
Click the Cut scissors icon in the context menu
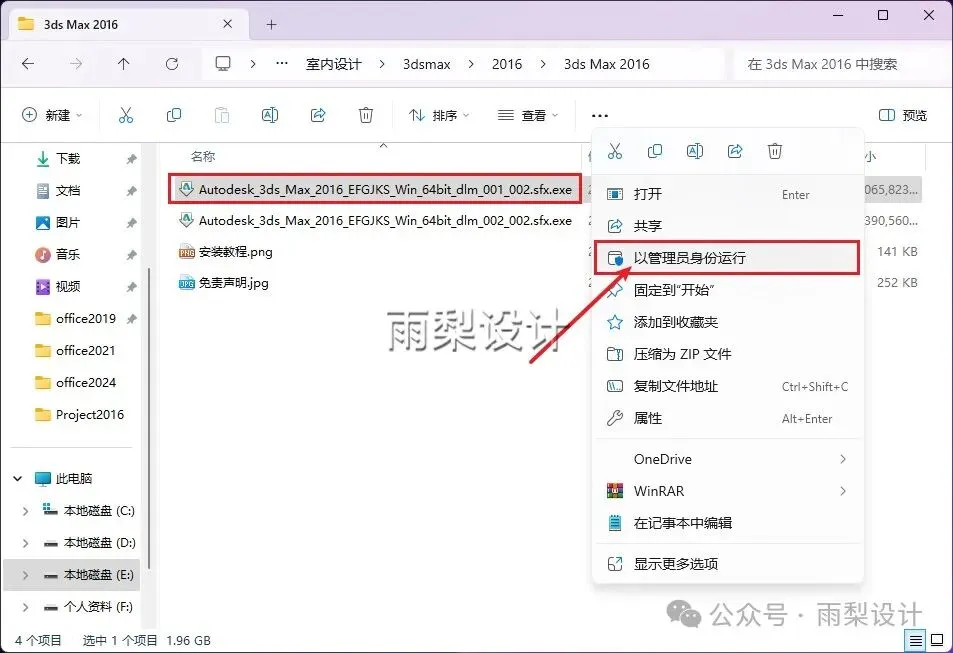coord(614,151)
